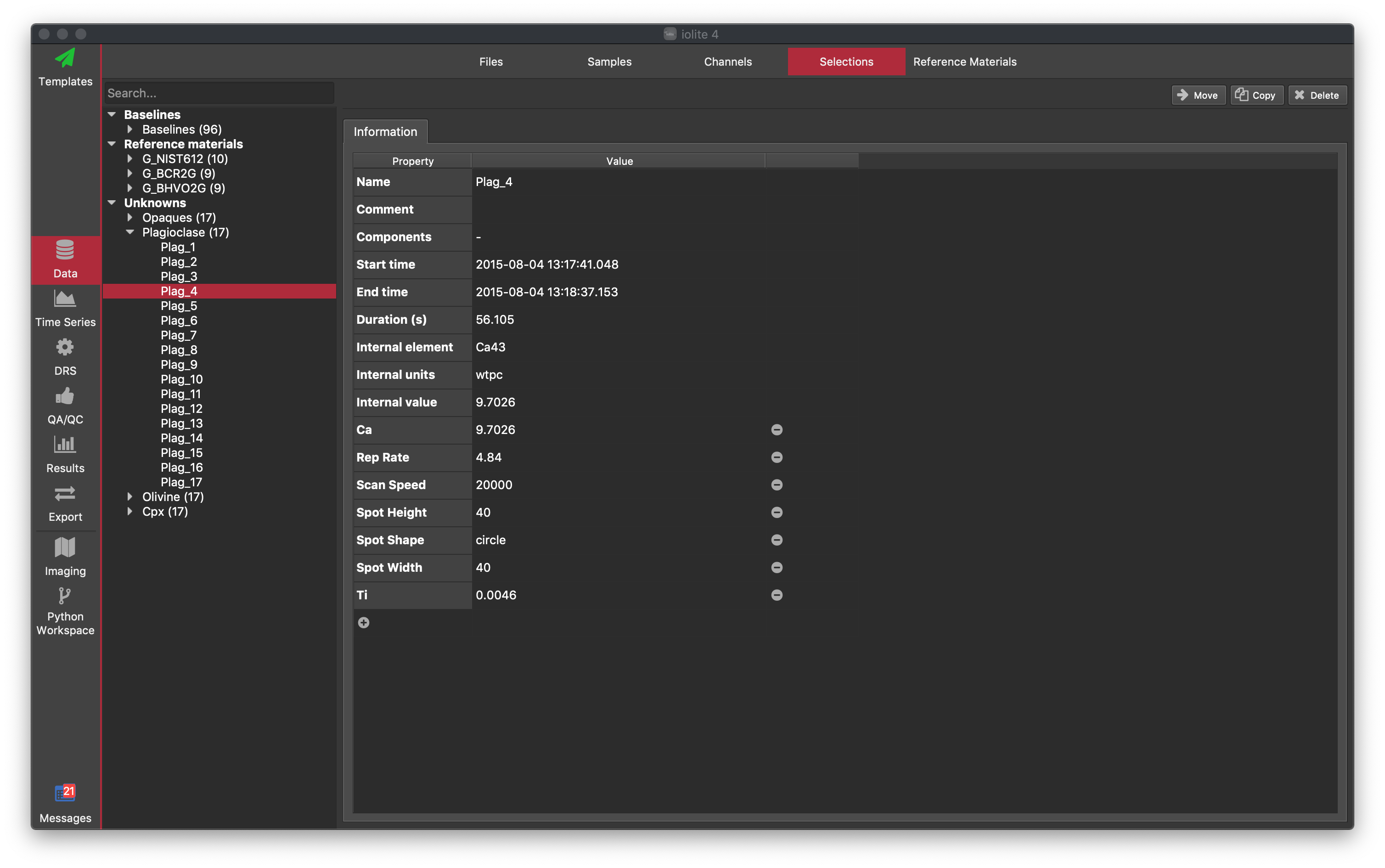Collapse the Plagioclase (17) group
Image resolution: width=1385 pixels, height=868 pixels.
tap(129, 232)
